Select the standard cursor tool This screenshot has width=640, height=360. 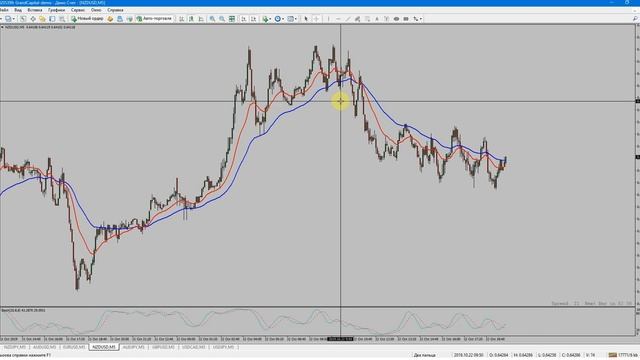[306, 19]
